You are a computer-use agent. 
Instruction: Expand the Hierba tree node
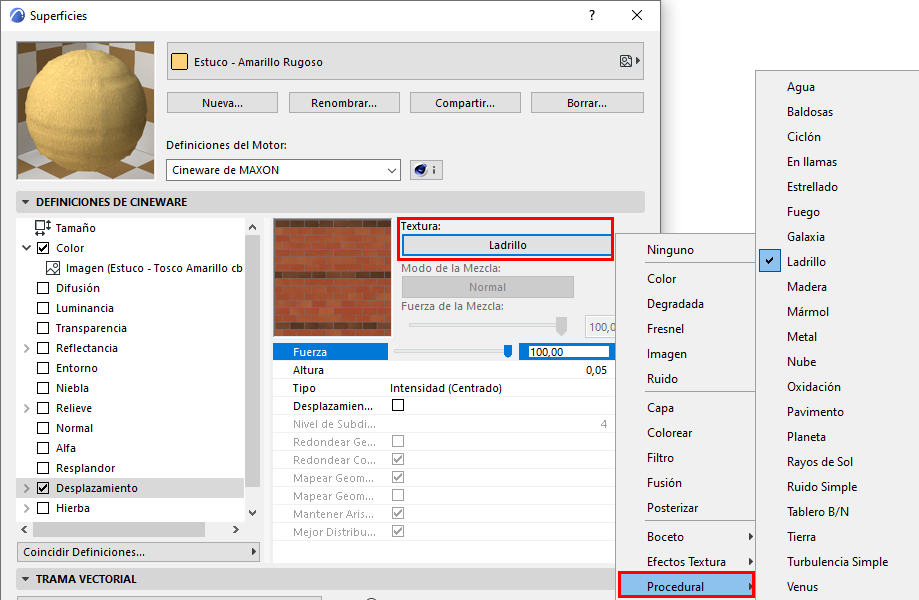tap(26, 508)
